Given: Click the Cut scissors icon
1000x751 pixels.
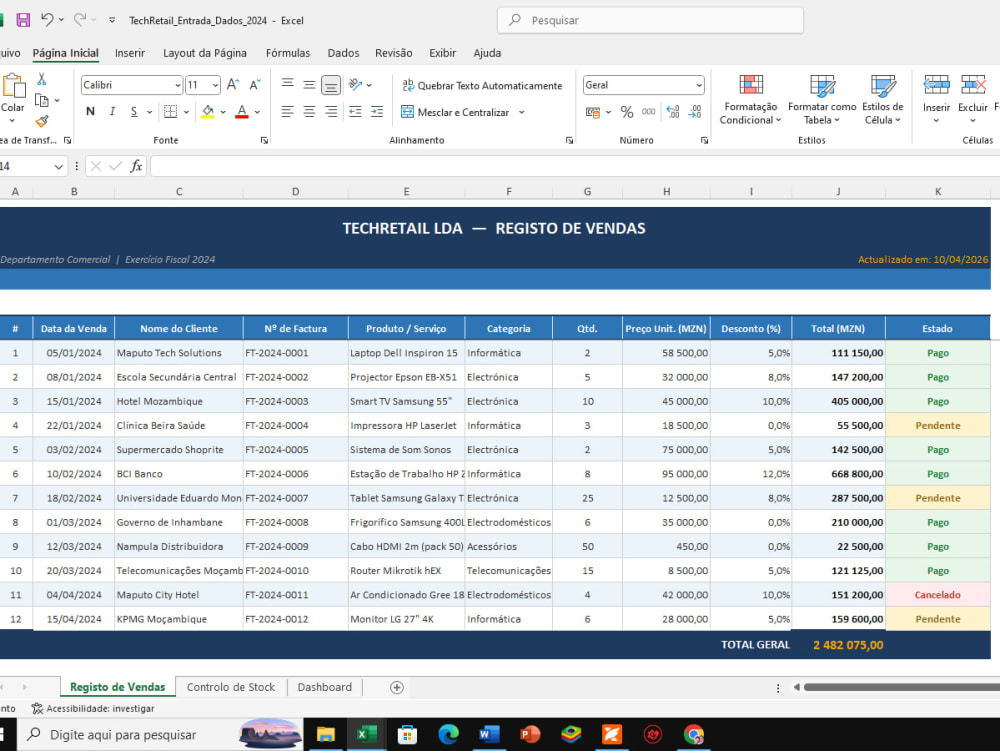Looking at the screenshot, I should tap(41, 79).
